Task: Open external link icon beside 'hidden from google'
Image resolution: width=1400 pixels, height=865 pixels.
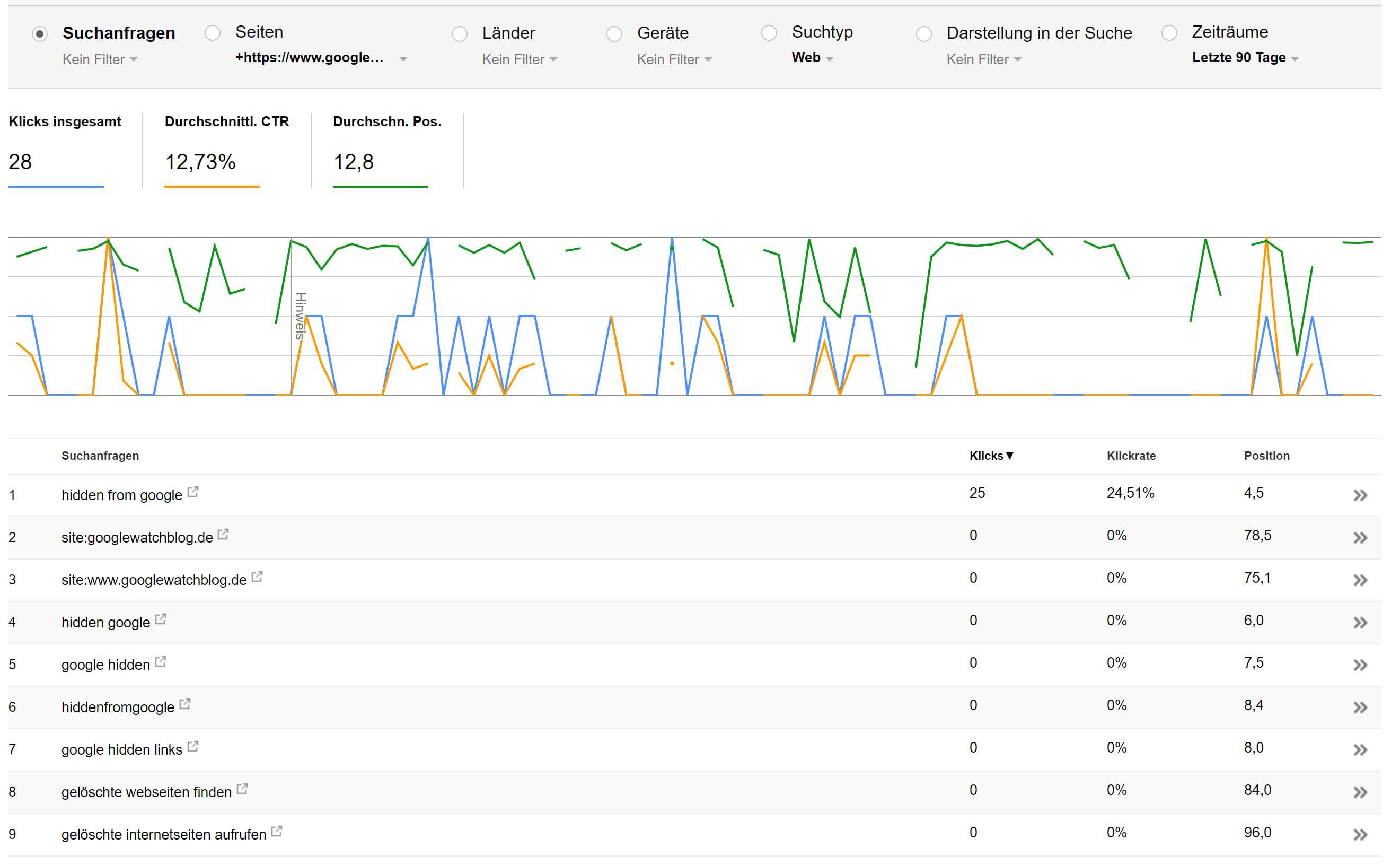Action: tap(193, 492)
